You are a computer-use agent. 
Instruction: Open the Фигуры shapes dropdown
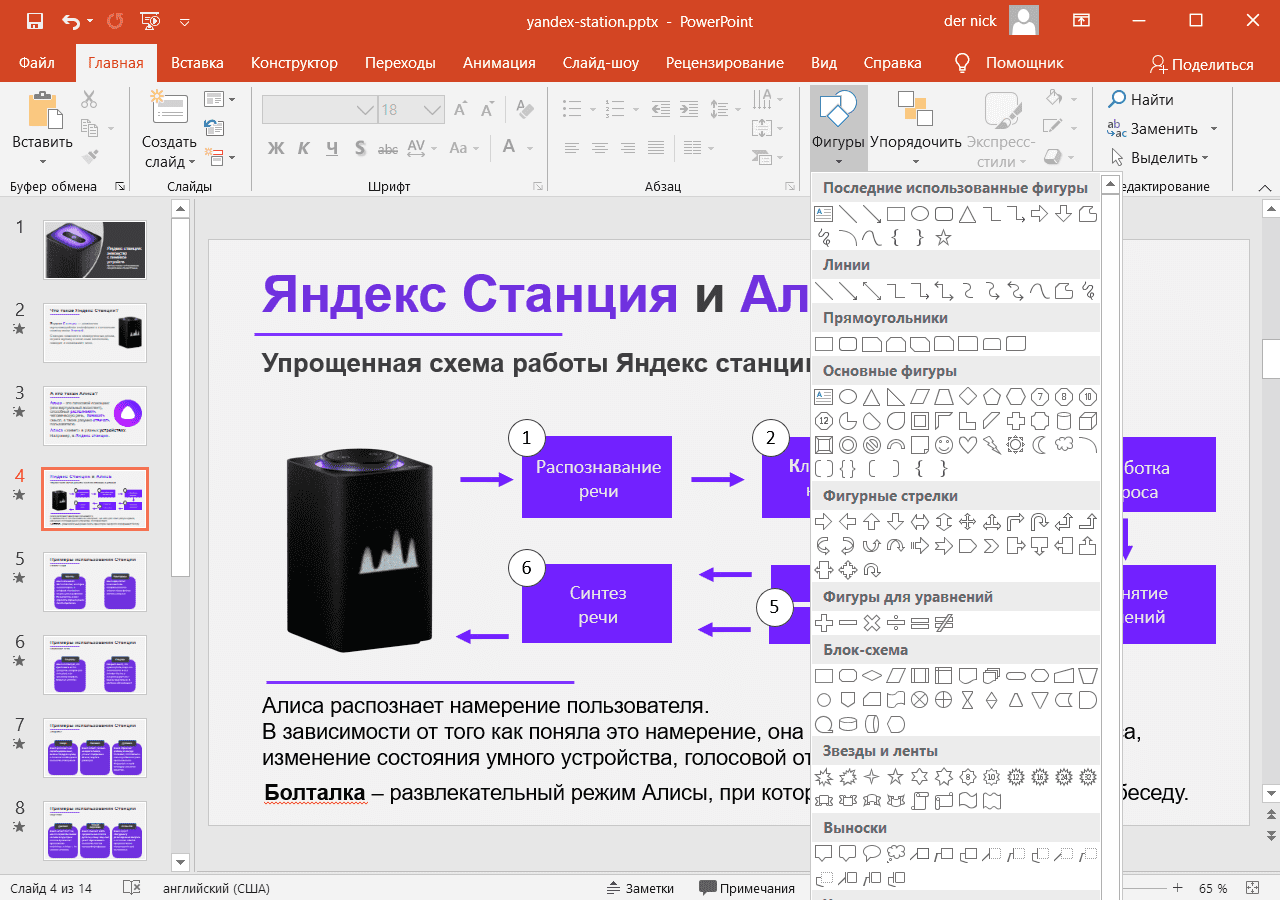tap(838, 130)
